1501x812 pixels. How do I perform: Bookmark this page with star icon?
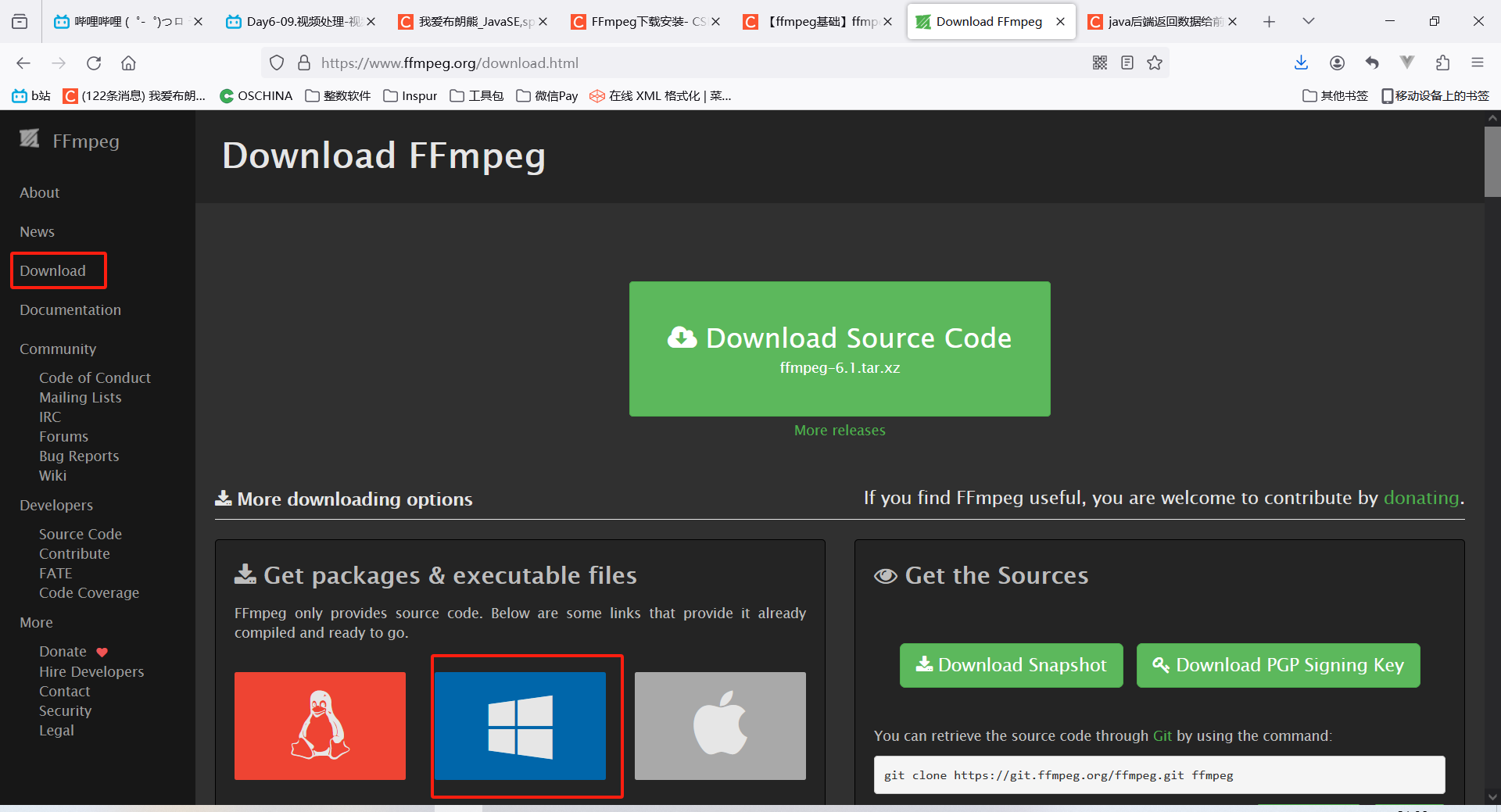coord(1155,63)
